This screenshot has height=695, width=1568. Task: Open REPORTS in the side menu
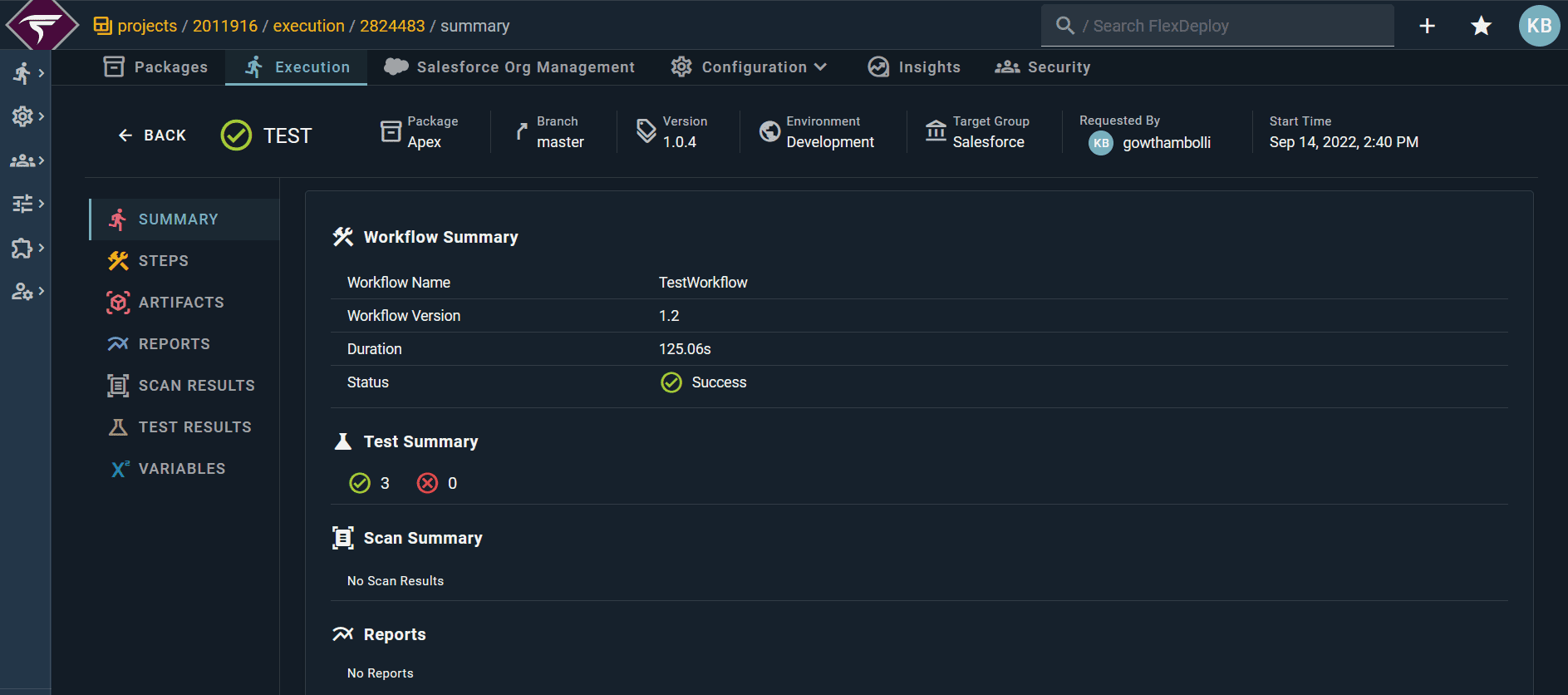(x=184, y=344)
